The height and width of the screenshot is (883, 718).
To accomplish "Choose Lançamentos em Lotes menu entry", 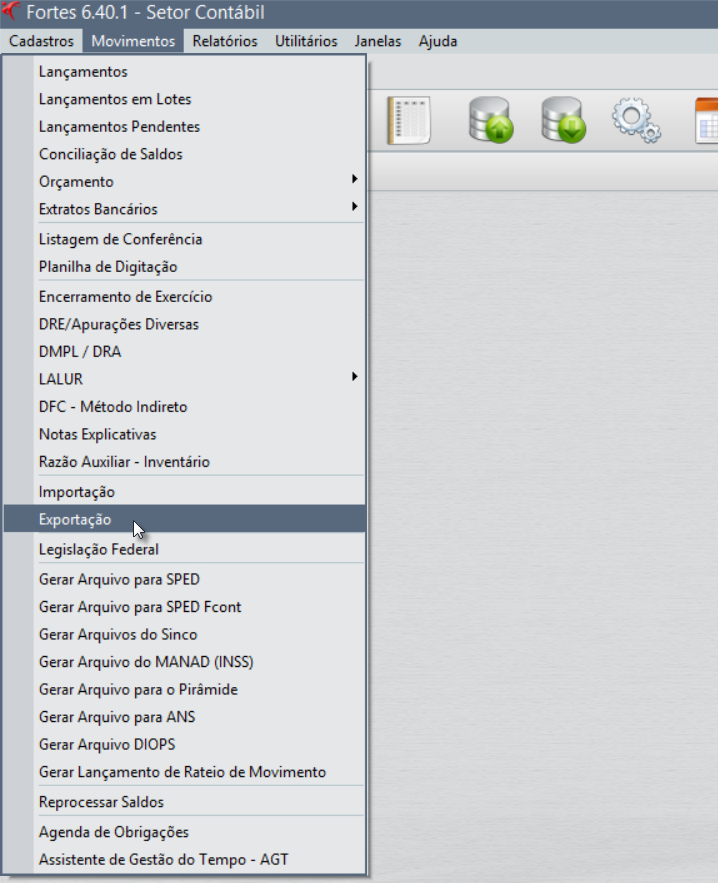I will (x=115, y=99).
